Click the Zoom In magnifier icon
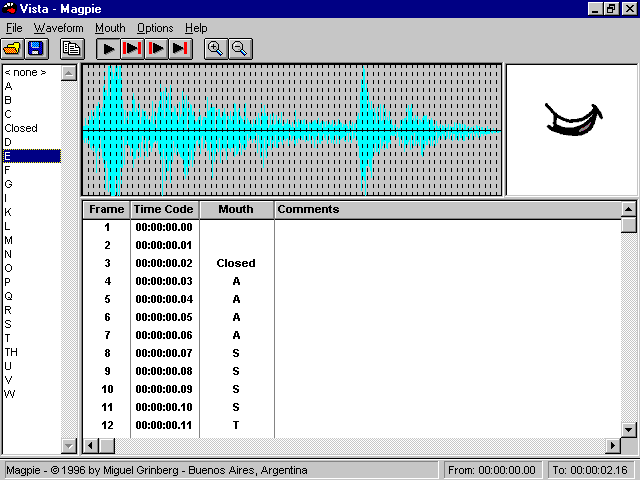 (215, 48)
